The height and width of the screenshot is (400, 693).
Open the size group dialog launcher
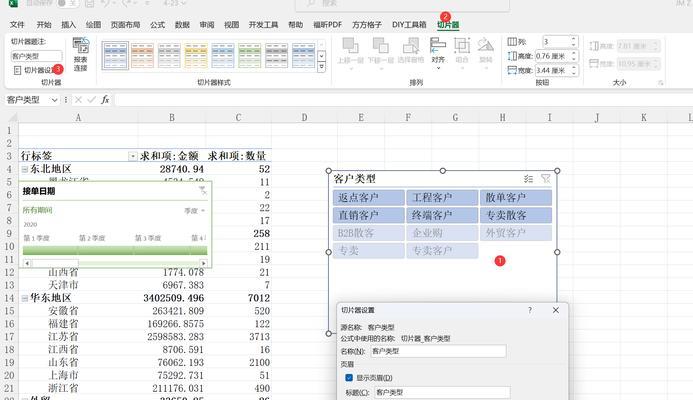(x=661, y=83)
